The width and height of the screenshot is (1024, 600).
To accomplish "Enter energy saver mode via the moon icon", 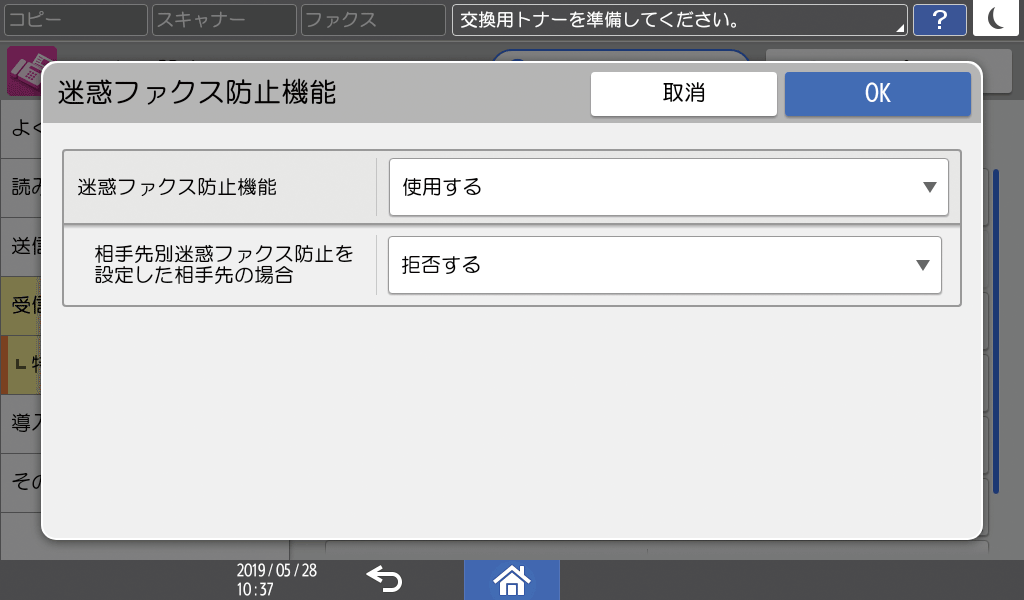I will (x=995, y=19).
